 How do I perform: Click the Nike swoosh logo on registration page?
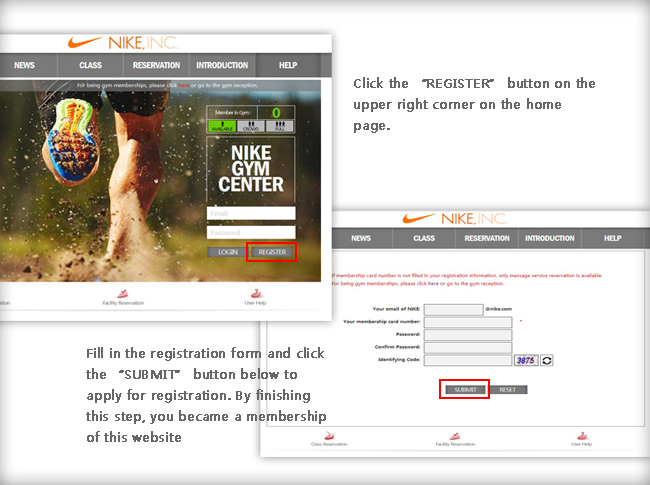point(419,218)
